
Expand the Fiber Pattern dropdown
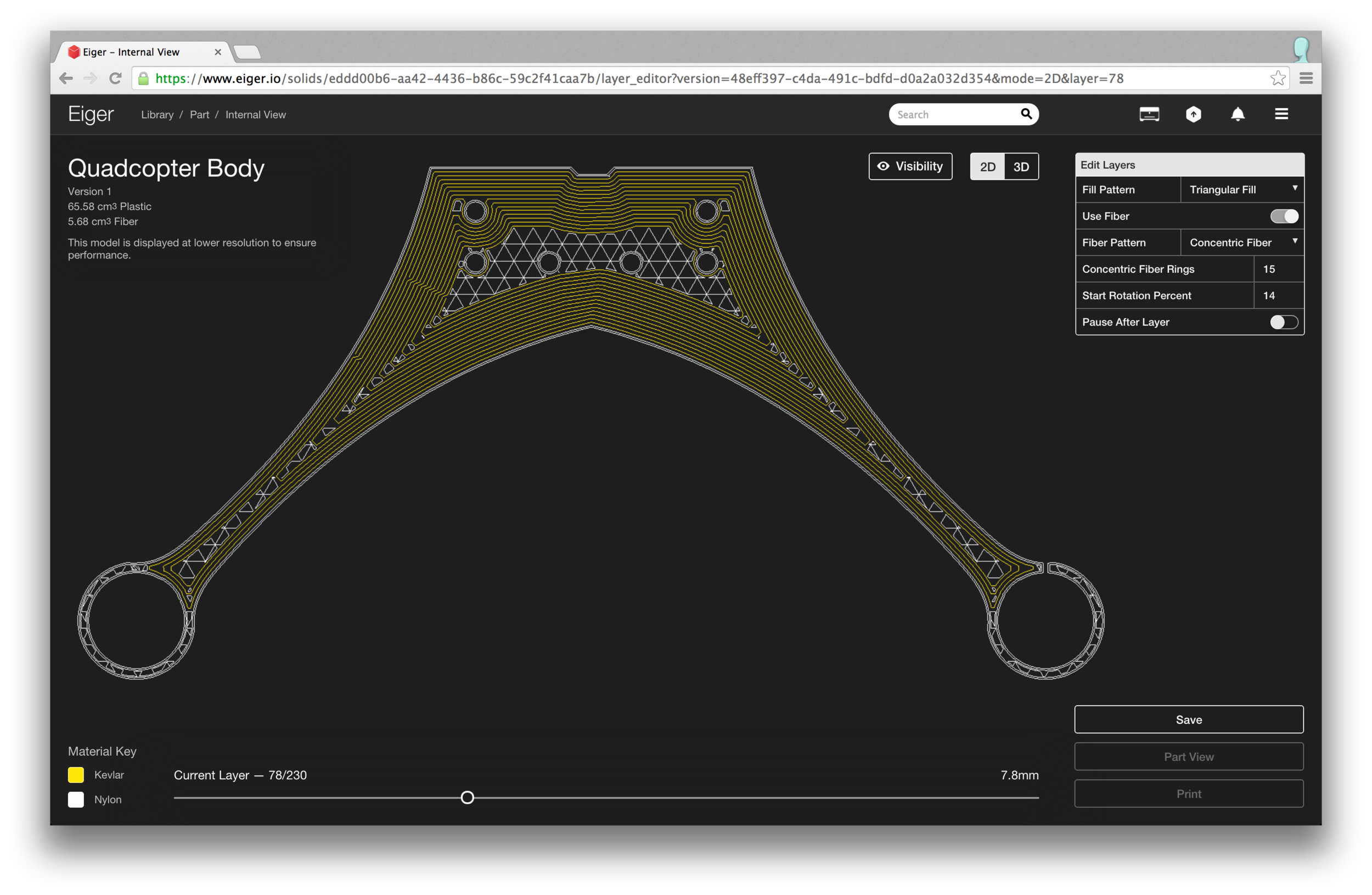click(x=1242, y=243)
